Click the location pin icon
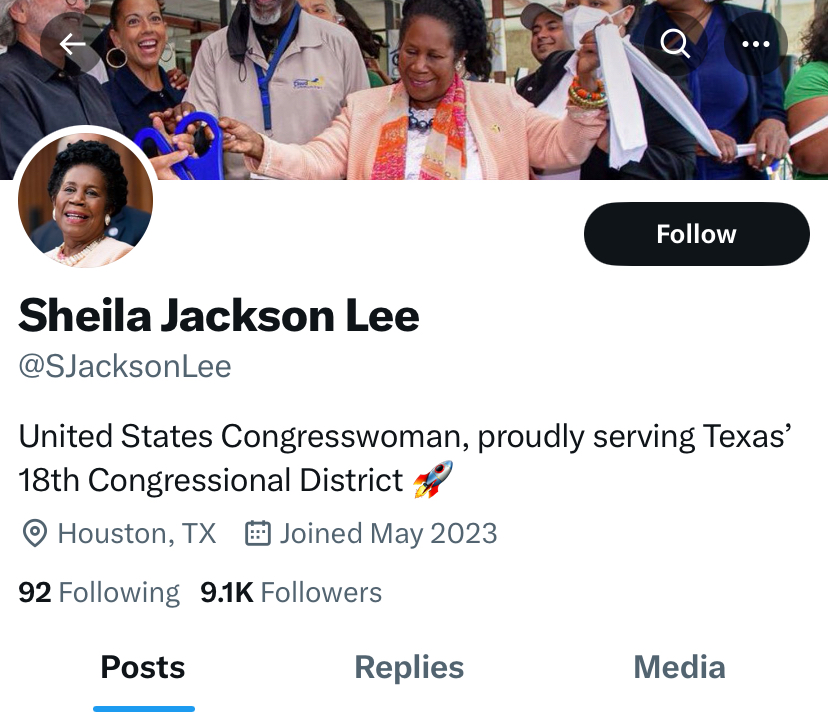 coord(35,533)
